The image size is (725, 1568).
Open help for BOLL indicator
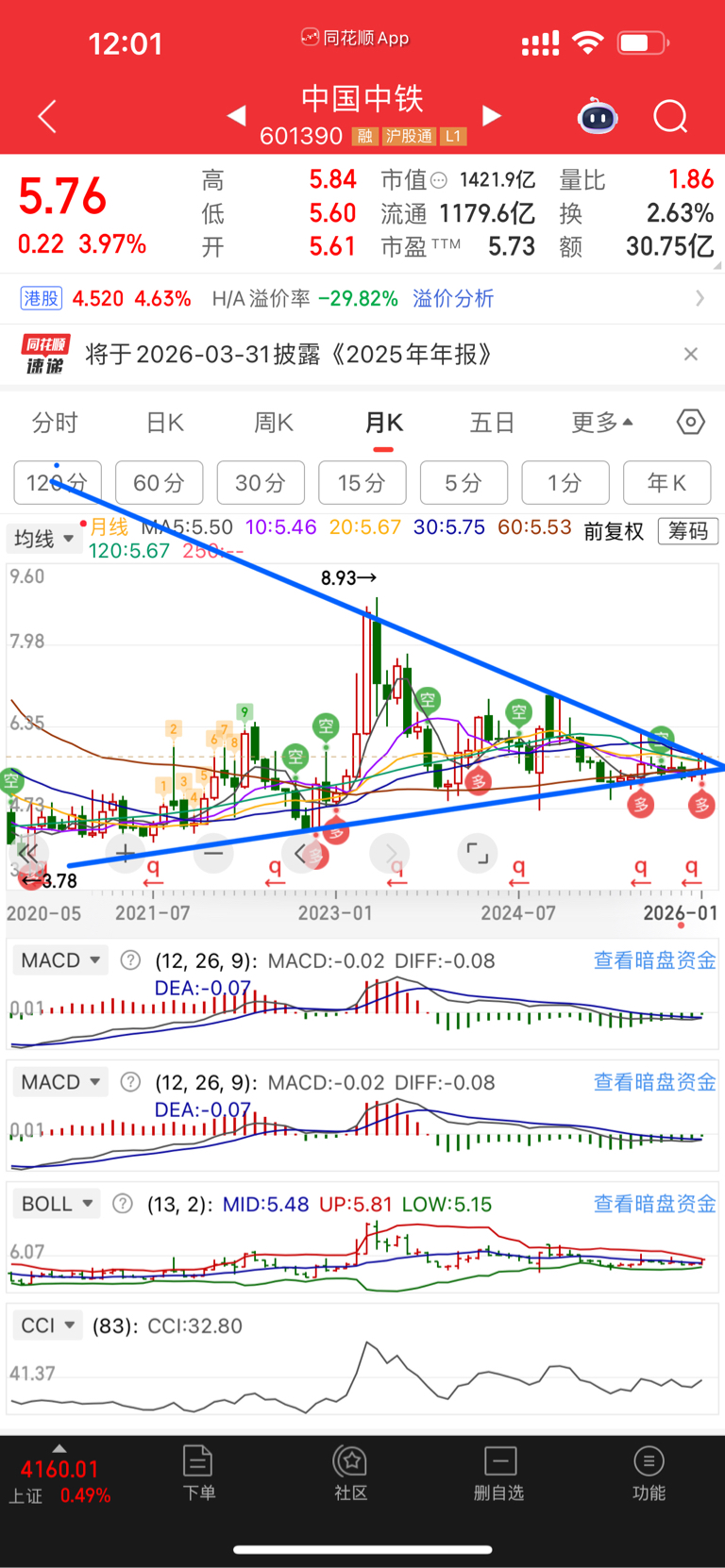[x=123, y=1204]
